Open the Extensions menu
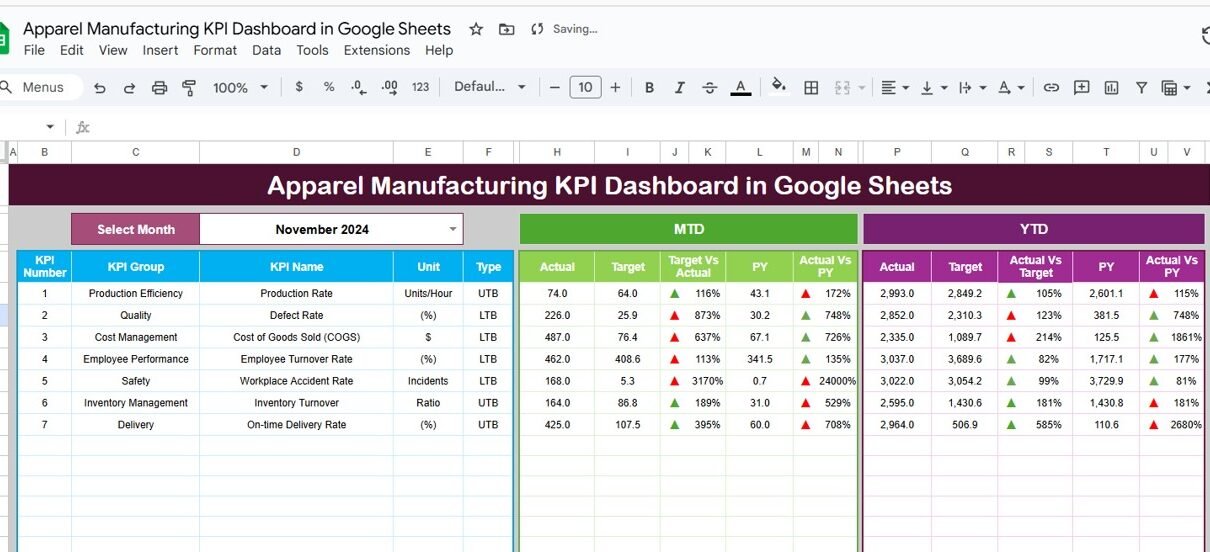 click(378, 50)
